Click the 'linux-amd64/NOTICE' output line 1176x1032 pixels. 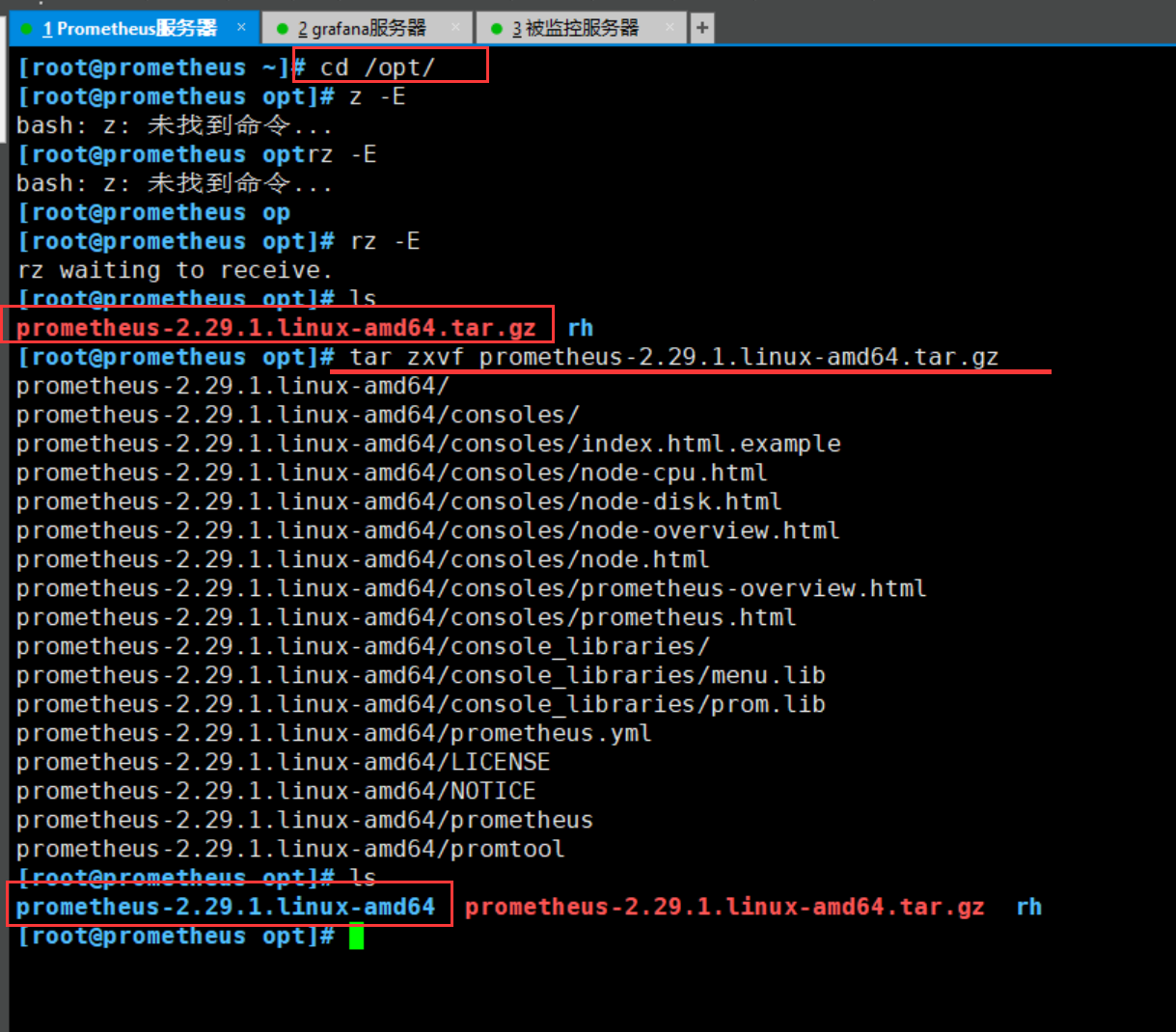[276, 791]
